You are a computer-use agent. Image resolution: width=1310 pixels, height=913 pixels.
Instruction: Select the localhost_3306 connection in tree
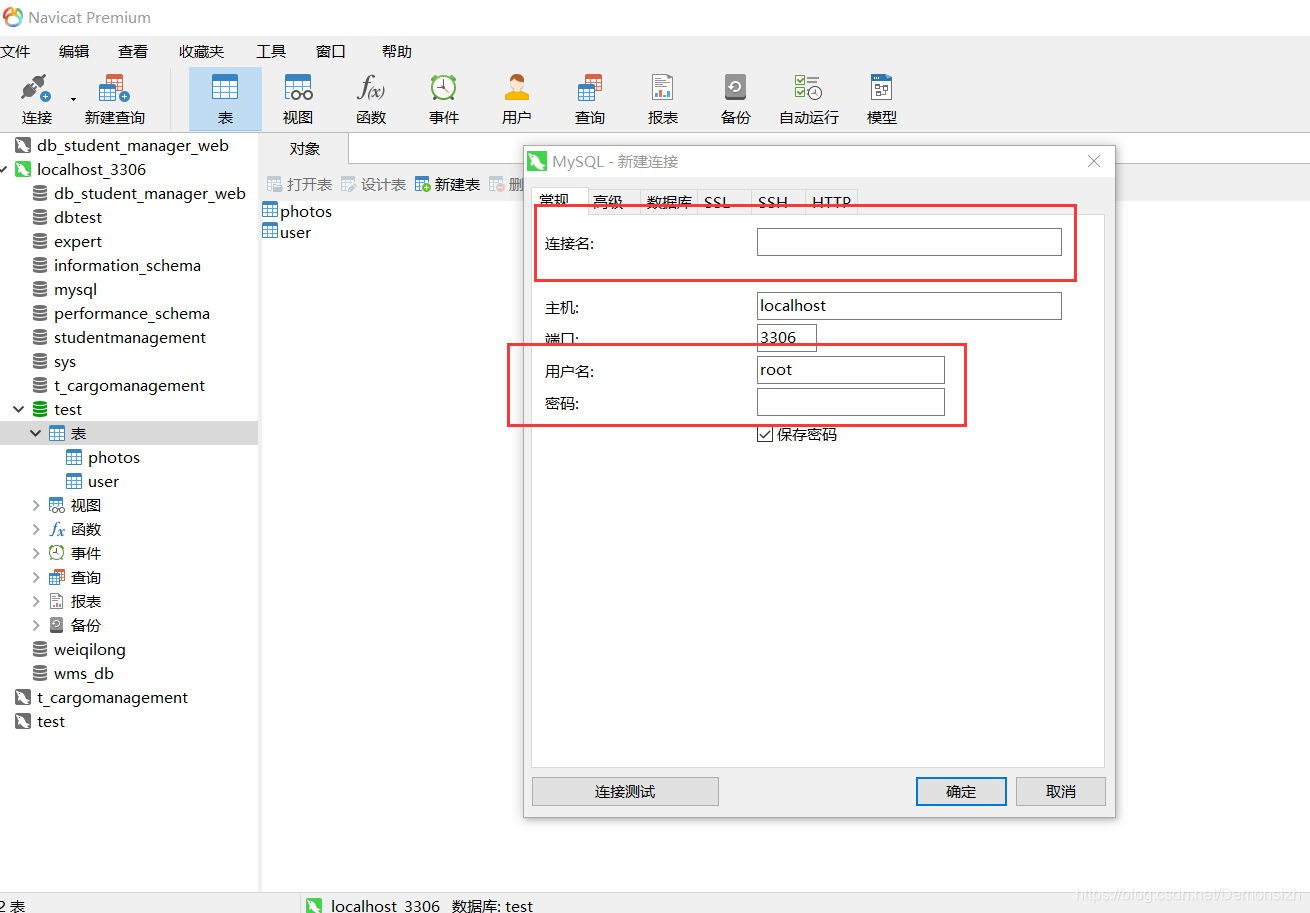91,169
